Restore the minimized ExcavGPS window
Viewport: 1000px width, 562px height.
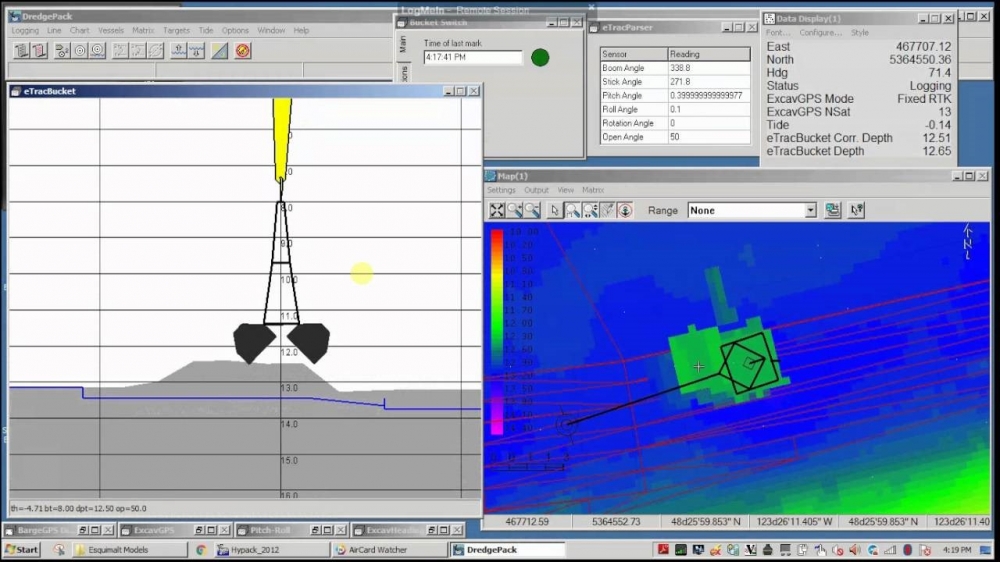(x=199, y=530)
